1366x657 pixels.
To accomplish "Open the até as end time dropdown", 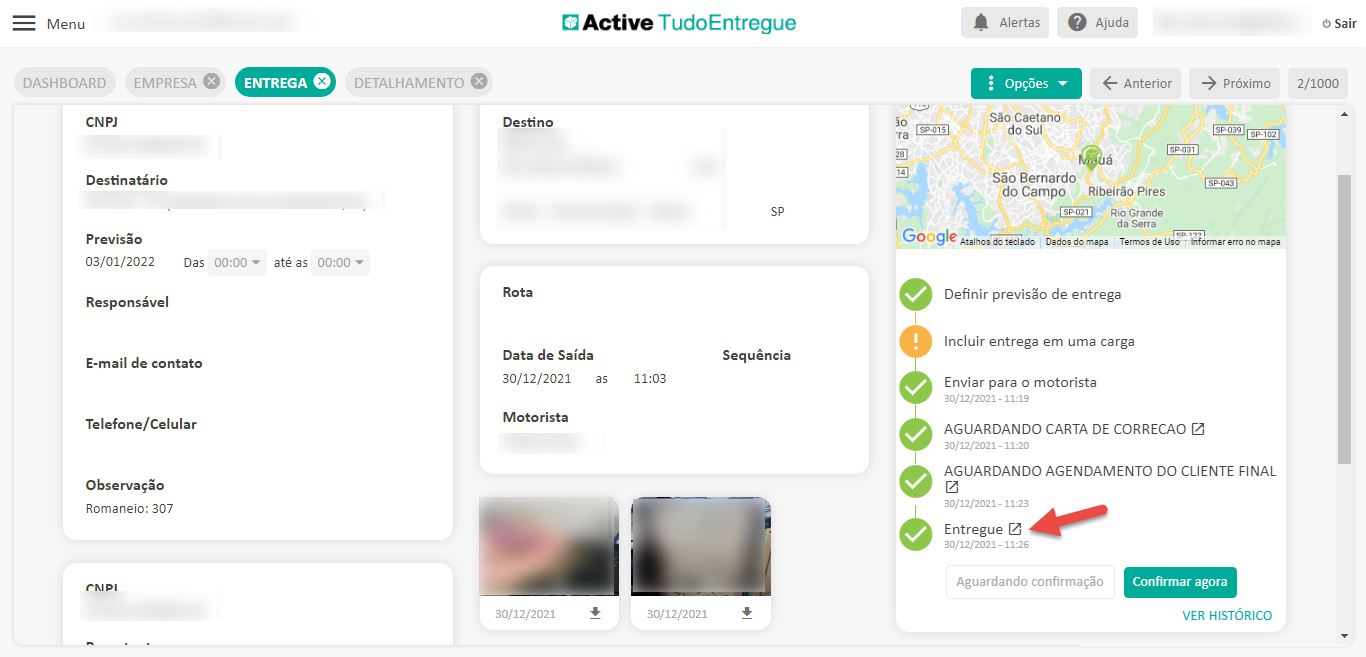I will pos(340,263).
